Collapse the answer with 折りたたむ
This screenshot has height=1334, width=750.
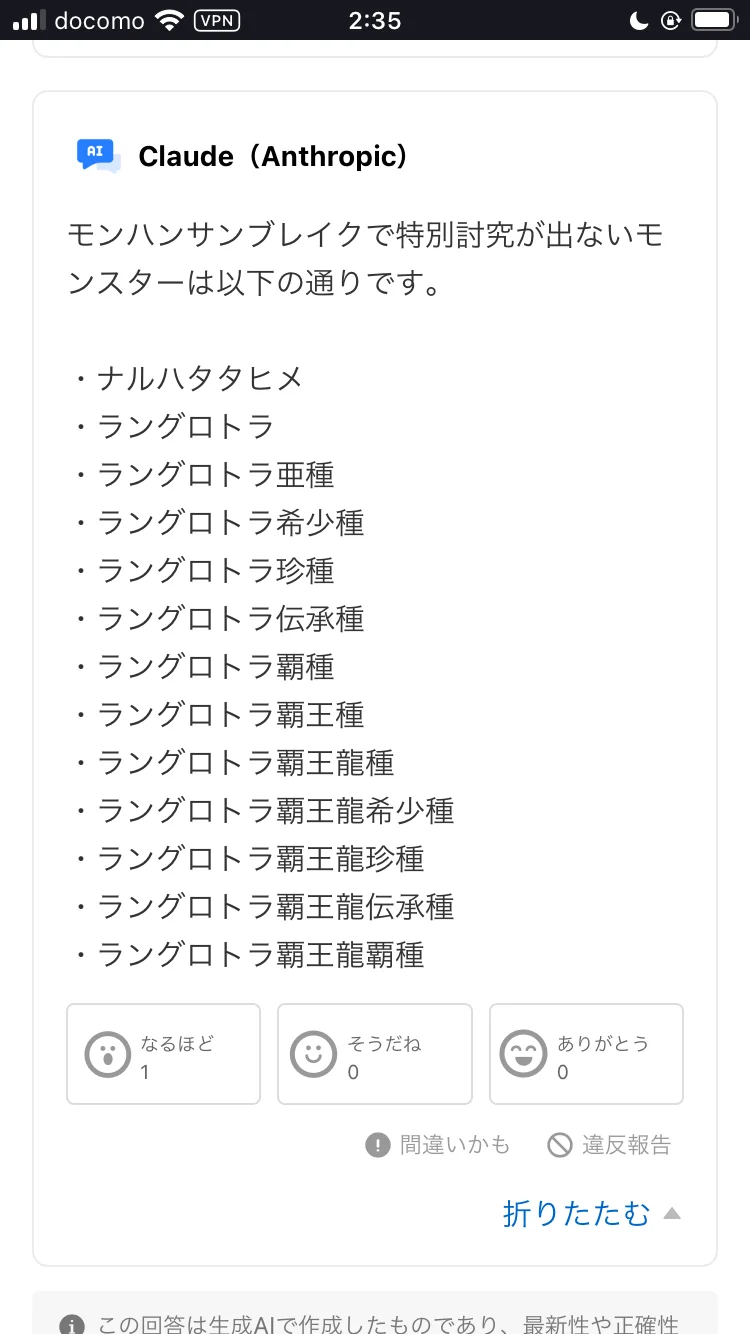[576, 1213]
